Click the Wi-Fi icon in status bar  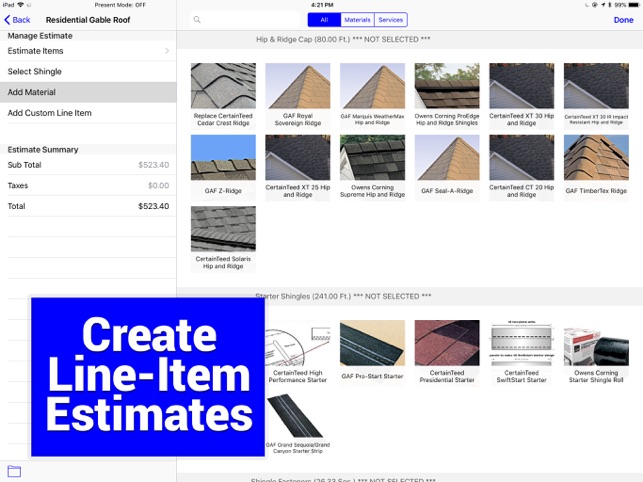(x=21, y=5)
